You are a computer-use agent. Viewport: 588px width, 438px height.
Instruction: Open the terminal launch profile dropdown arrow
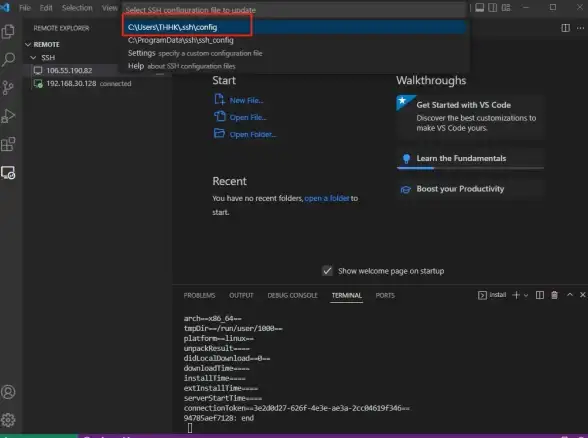coord(526,296)
